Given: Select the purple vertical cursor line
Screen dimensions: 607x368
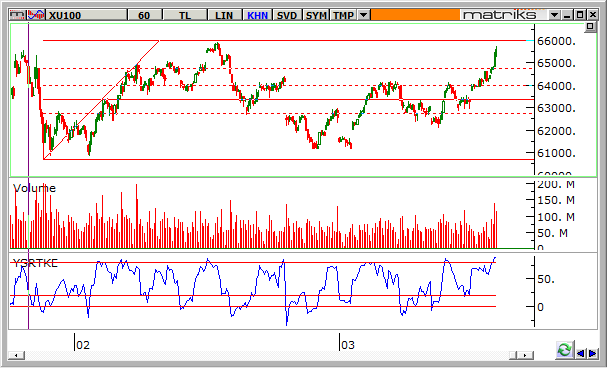Looking at the screenshot, I should point(28,176).
